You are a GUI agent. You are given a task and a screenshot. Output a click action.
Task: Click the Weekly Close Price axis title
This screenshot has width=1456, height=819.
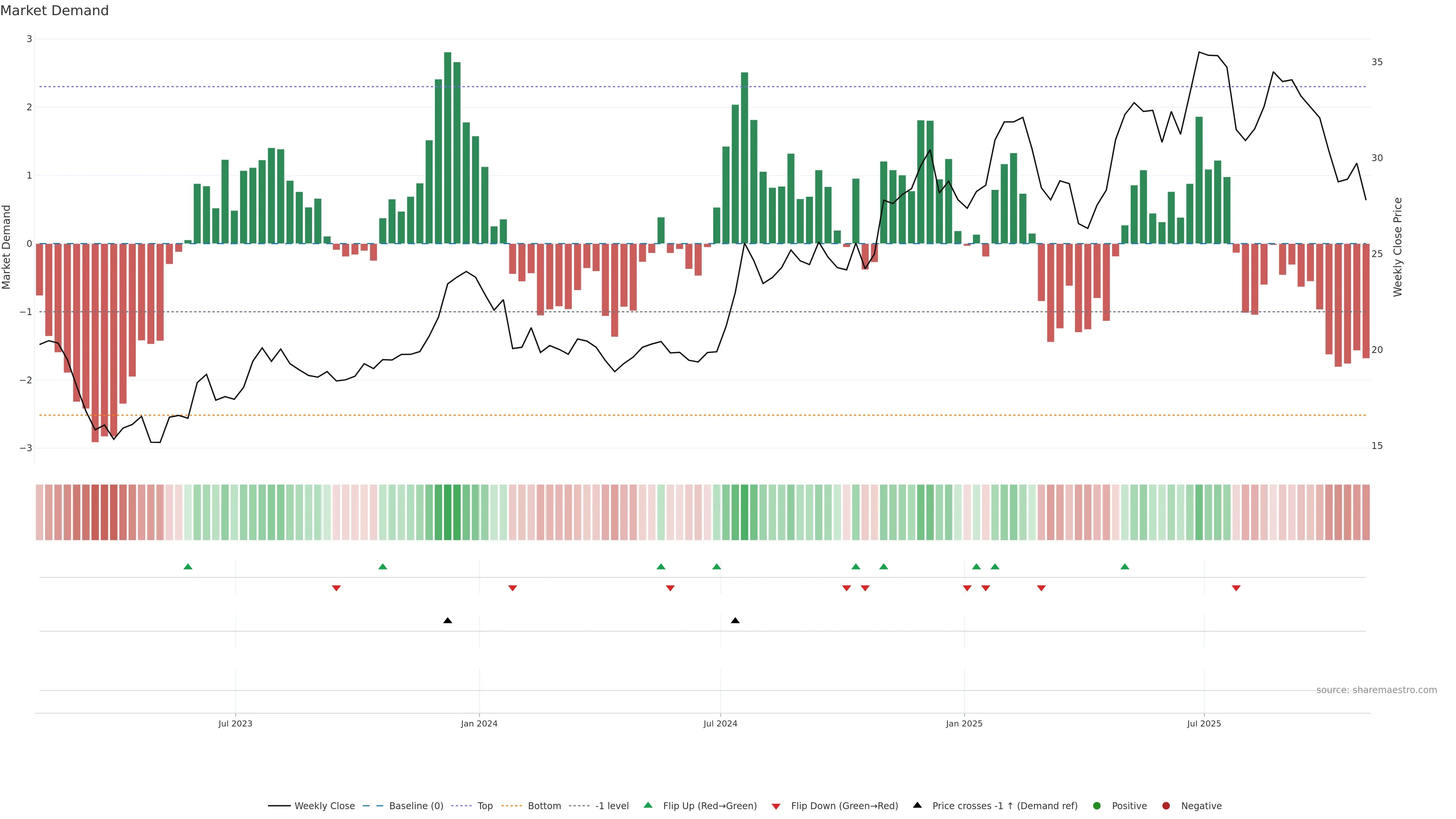(x=1398, y=247)
